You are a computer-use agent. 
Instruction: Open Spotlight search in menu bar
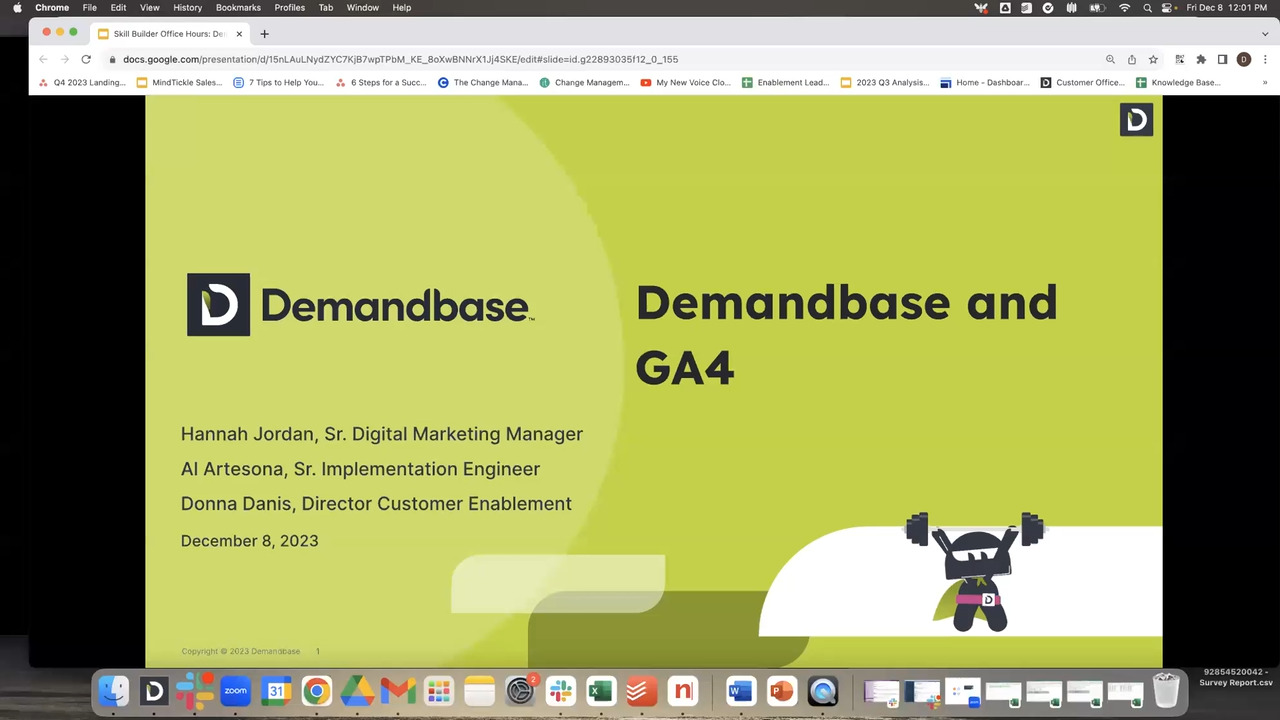click(1147, 7)
